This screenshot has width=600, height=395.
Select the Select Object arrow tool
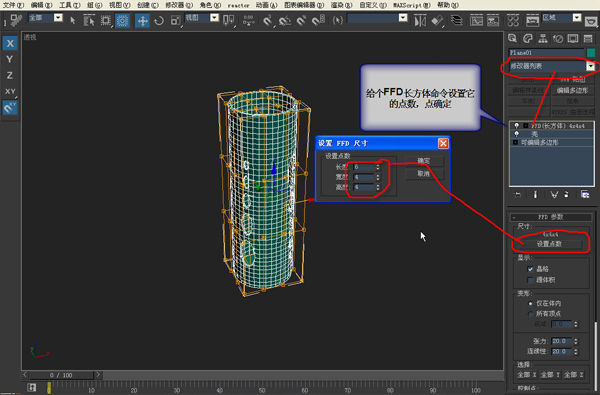(73, 20)
